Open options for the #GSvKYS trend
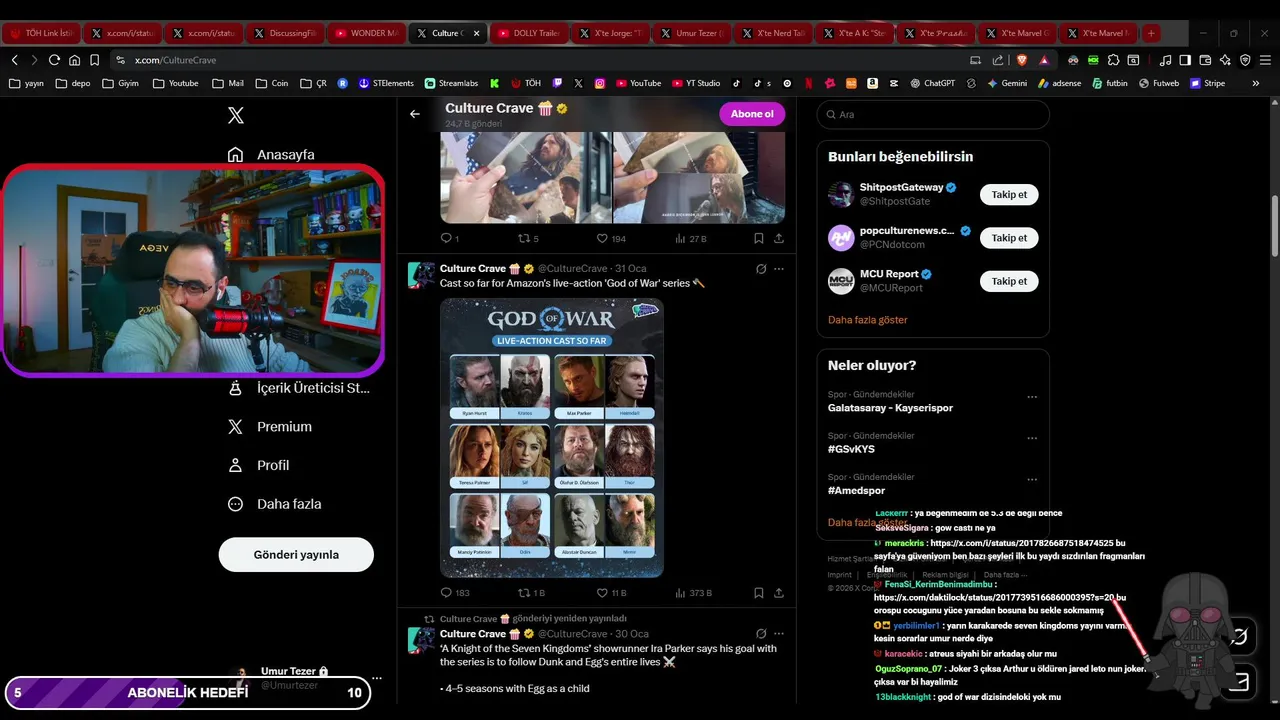1280x720 pixels. coord(1032,438)
